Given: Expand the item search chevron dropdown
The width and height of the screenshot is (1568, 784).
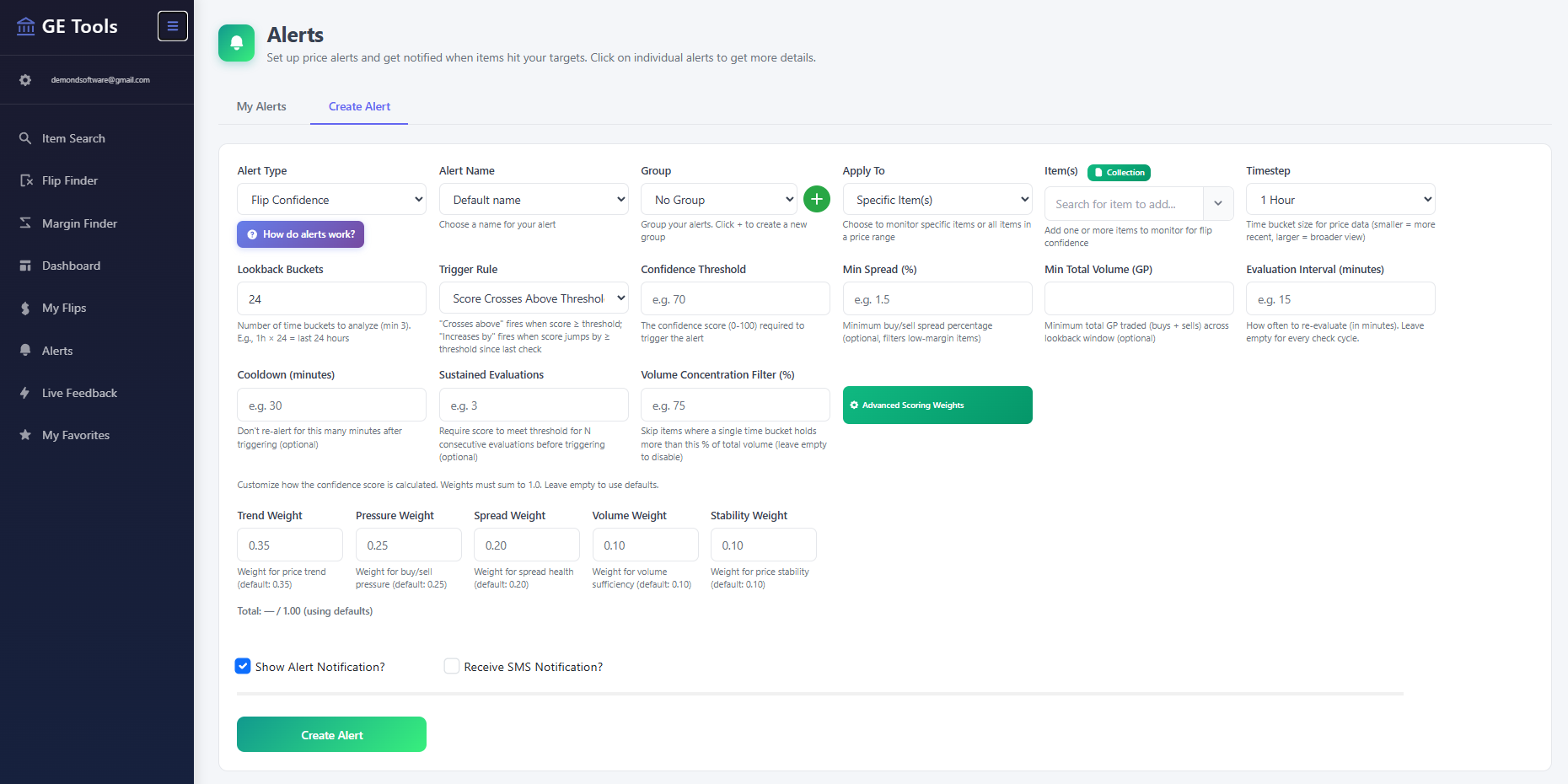Looking at the screenshot, I should 1218,204.
